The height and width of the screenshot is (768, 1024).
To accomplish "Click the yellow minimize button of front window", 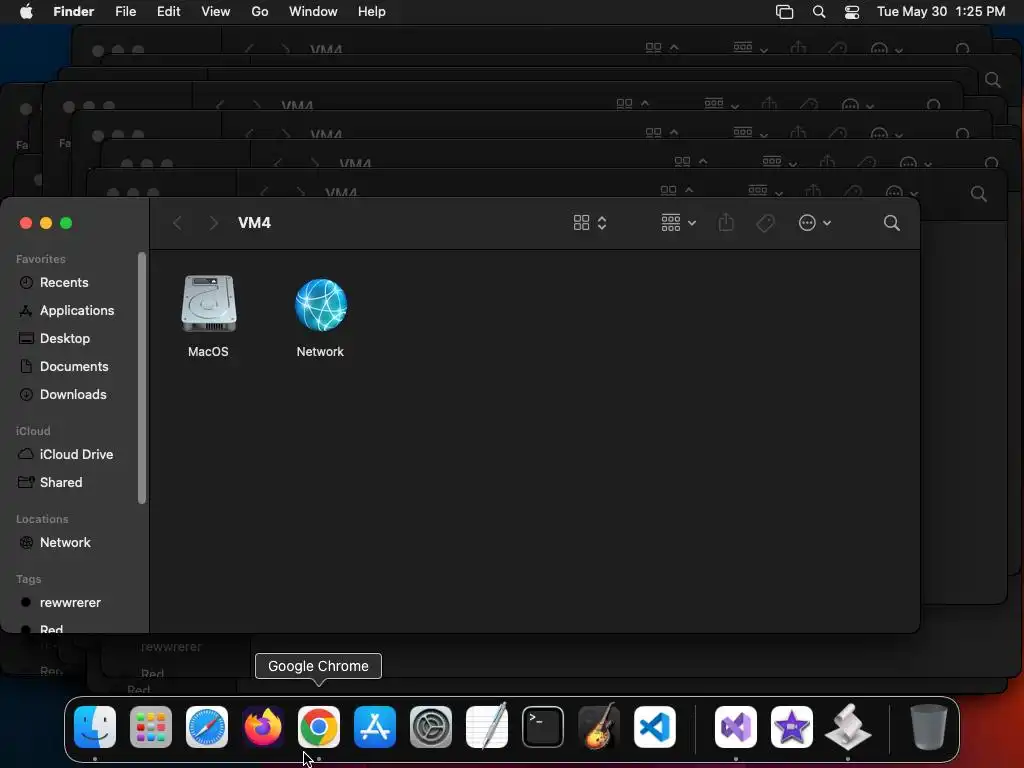I will click(x=46, y=223).
